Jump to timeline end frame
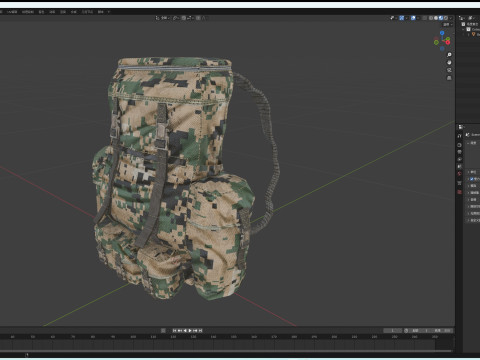 (x=200, y=330)
